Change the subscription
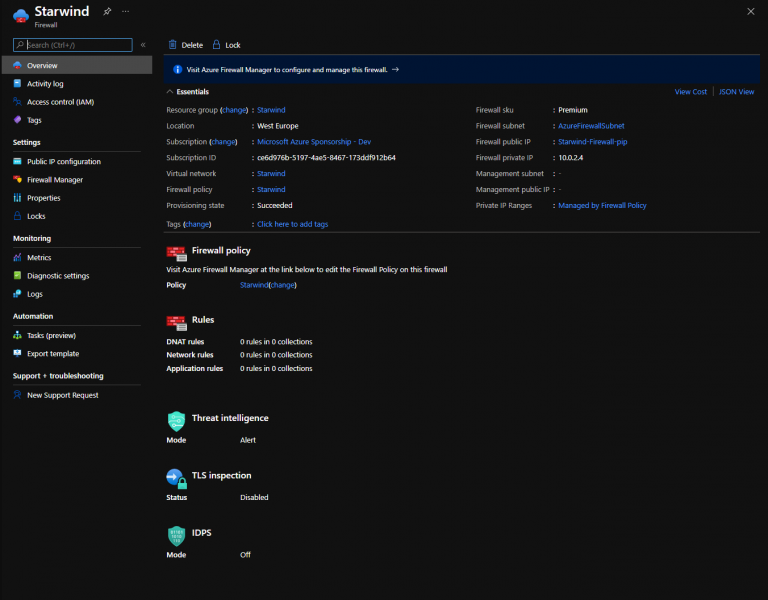Screen dimensions: 768x600 (223, 142)
